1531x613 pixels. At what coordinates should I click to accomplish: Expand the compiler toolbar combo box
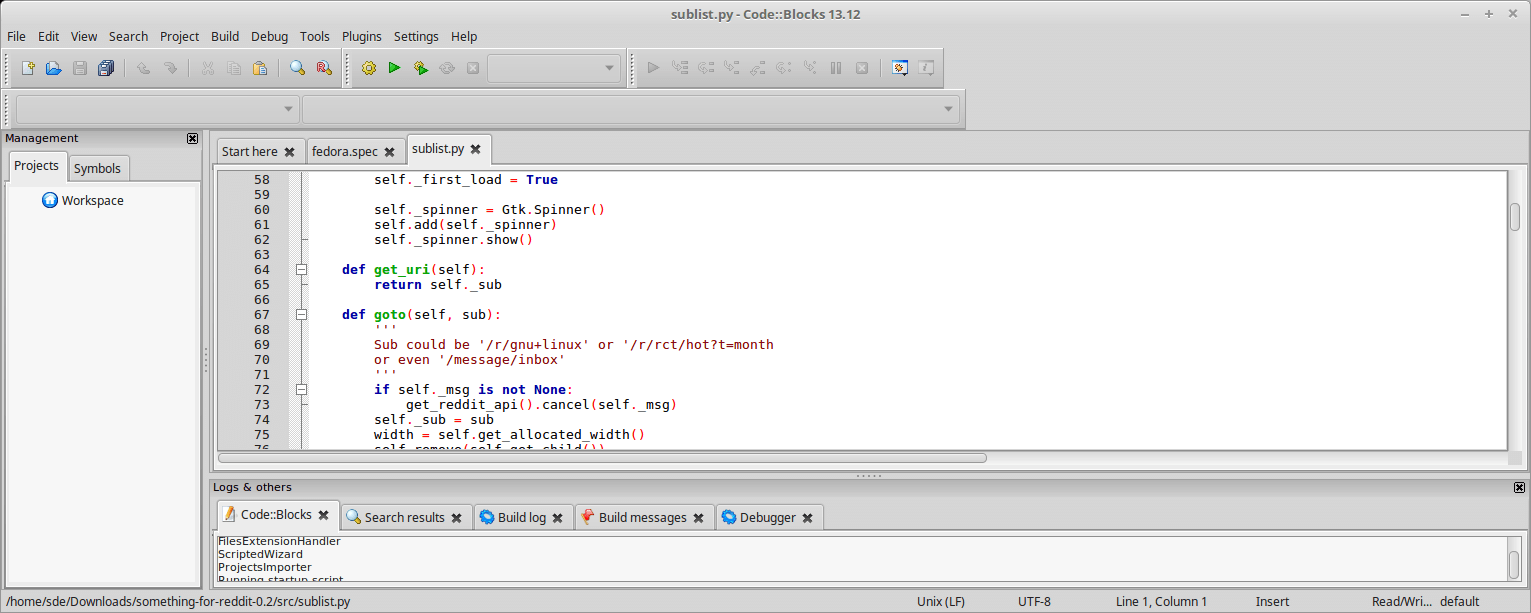[x=287, y=108]
